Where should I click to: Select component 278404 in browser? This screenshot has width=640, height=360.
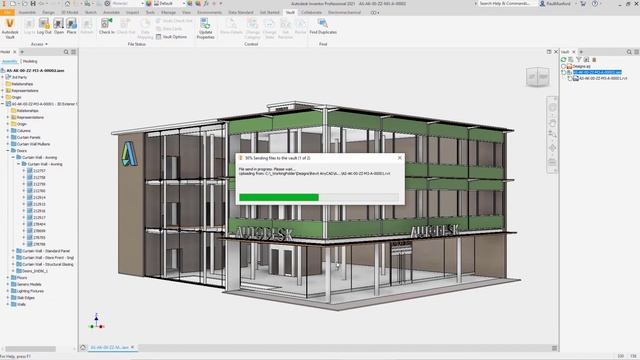pos(36,224)
